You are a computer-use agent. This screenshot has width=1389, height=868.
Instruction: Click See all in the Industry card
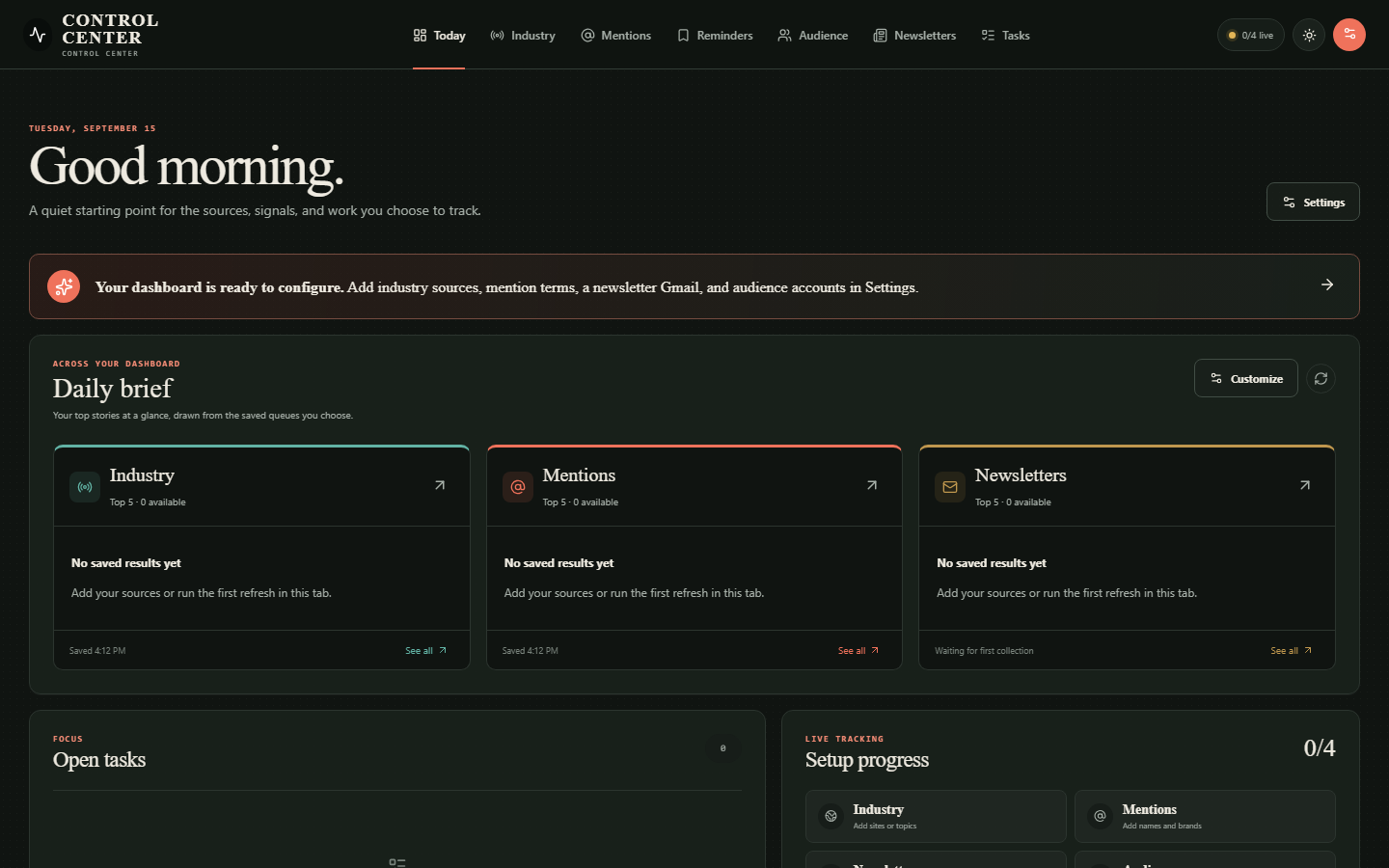tap(426, 651)
